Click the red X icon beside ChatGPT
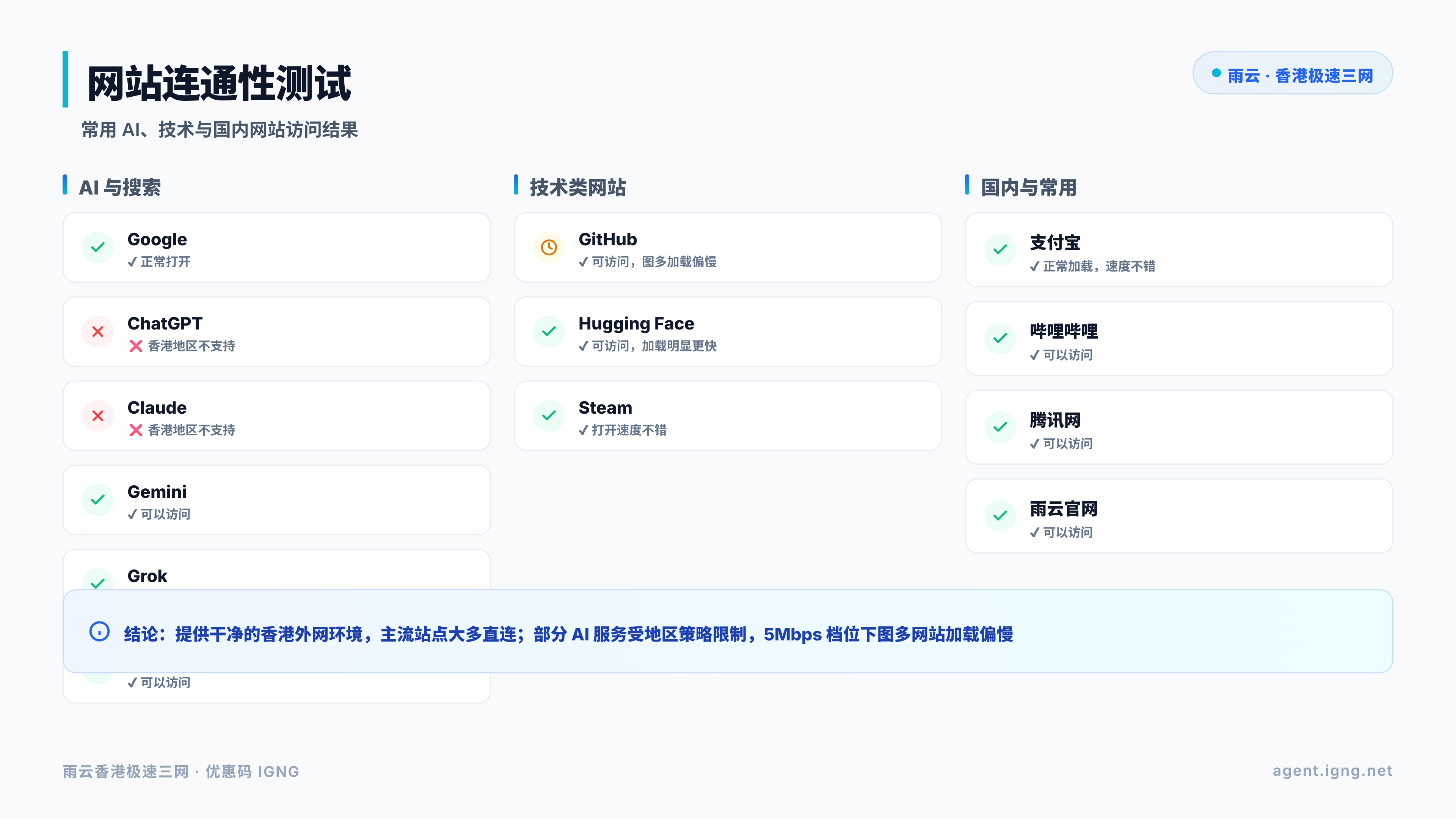1456x819 pixels. pyautogui.click(x=98, y=331)
